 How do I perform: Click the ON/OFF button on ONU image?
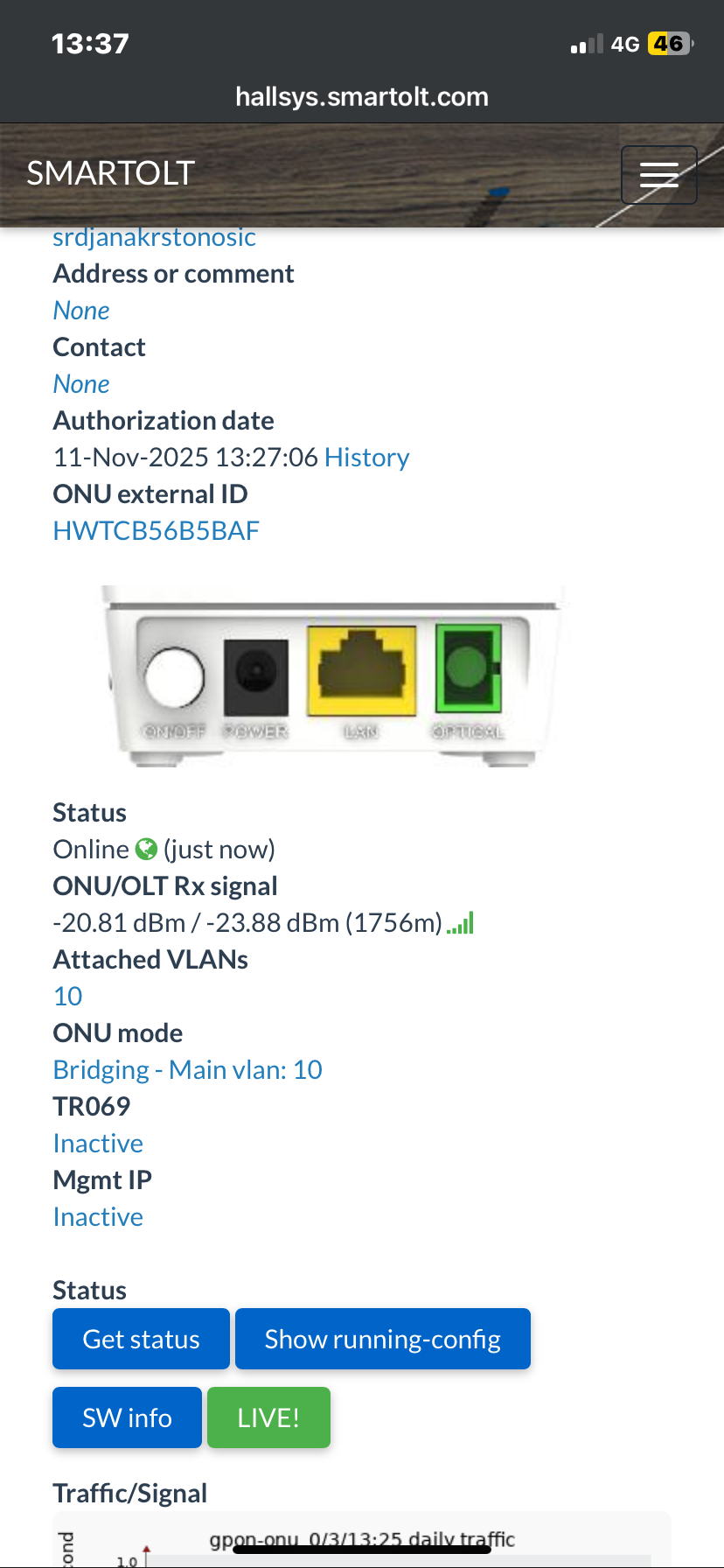(174, 676)
